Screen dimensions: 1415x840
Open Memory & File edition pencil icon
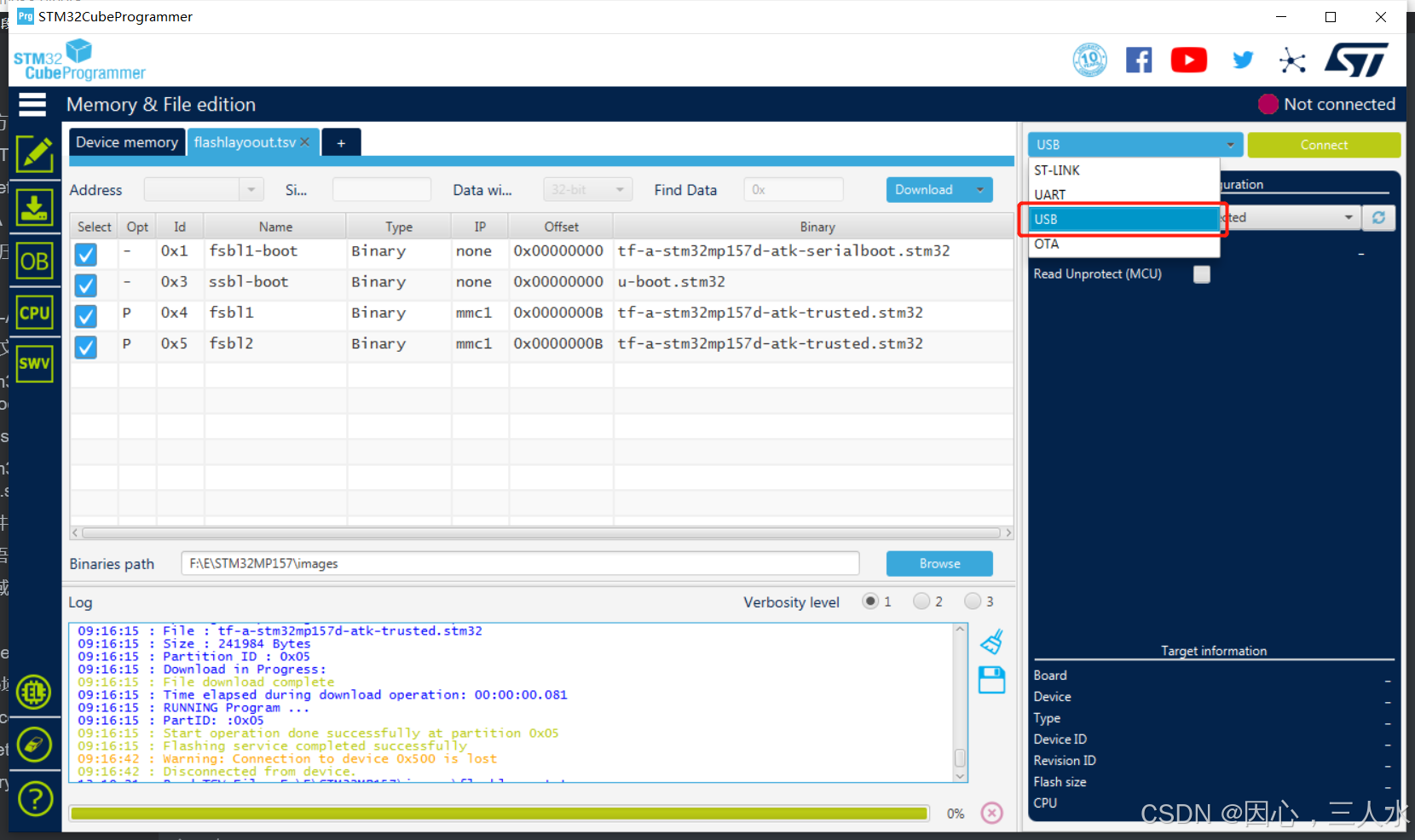[34, 154]
